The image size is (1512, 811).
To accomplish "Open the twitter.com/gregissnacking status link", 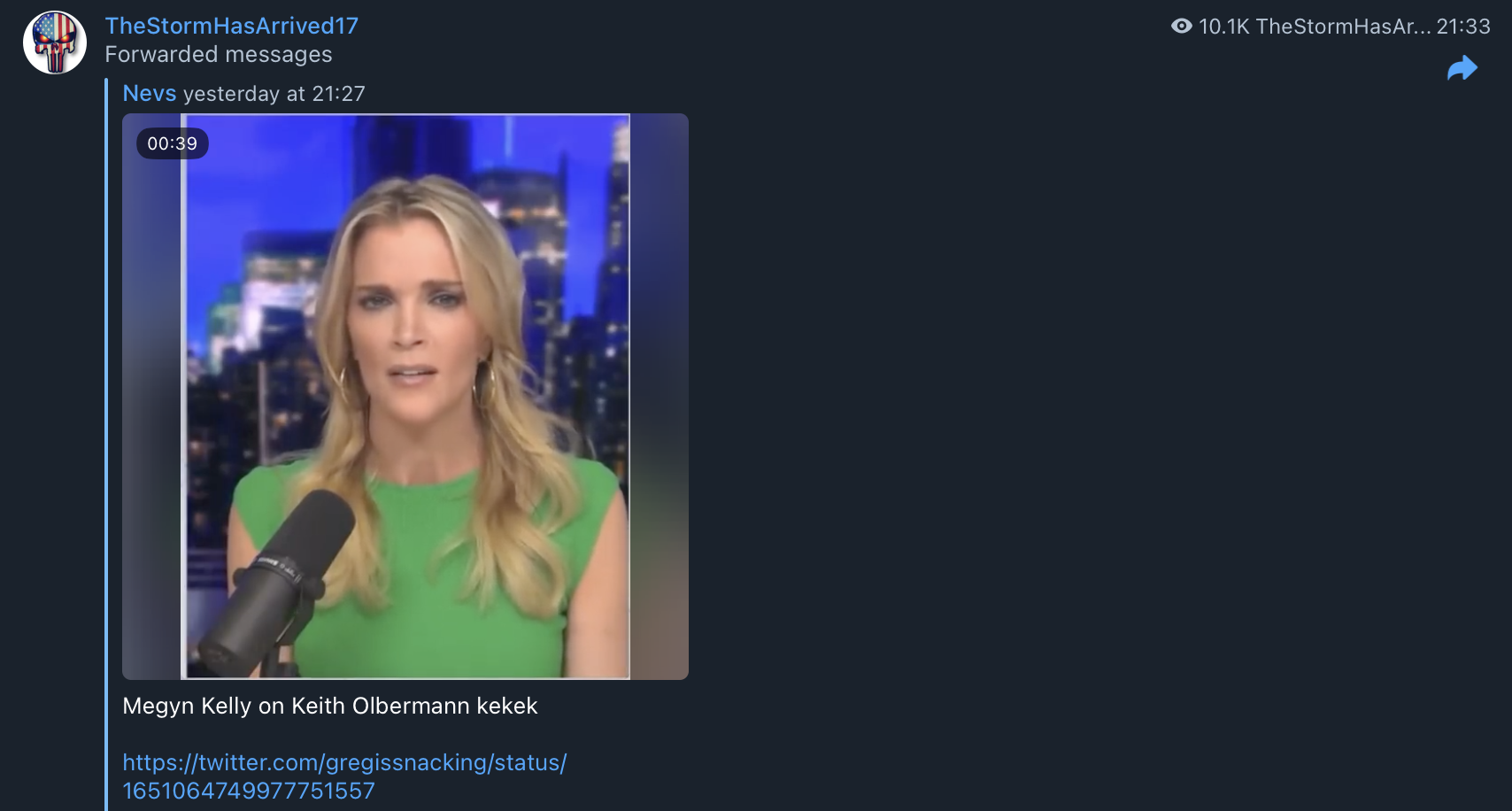I will [x=344, y=776].
